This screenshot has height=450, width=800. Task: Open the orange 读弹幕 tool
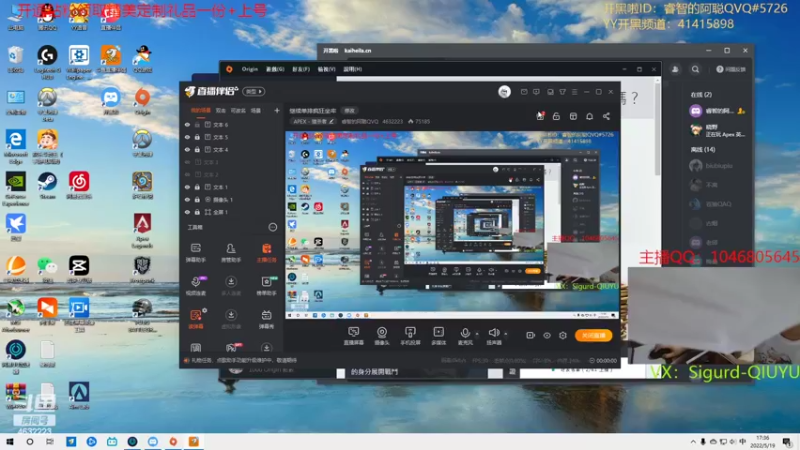[195, 319]
